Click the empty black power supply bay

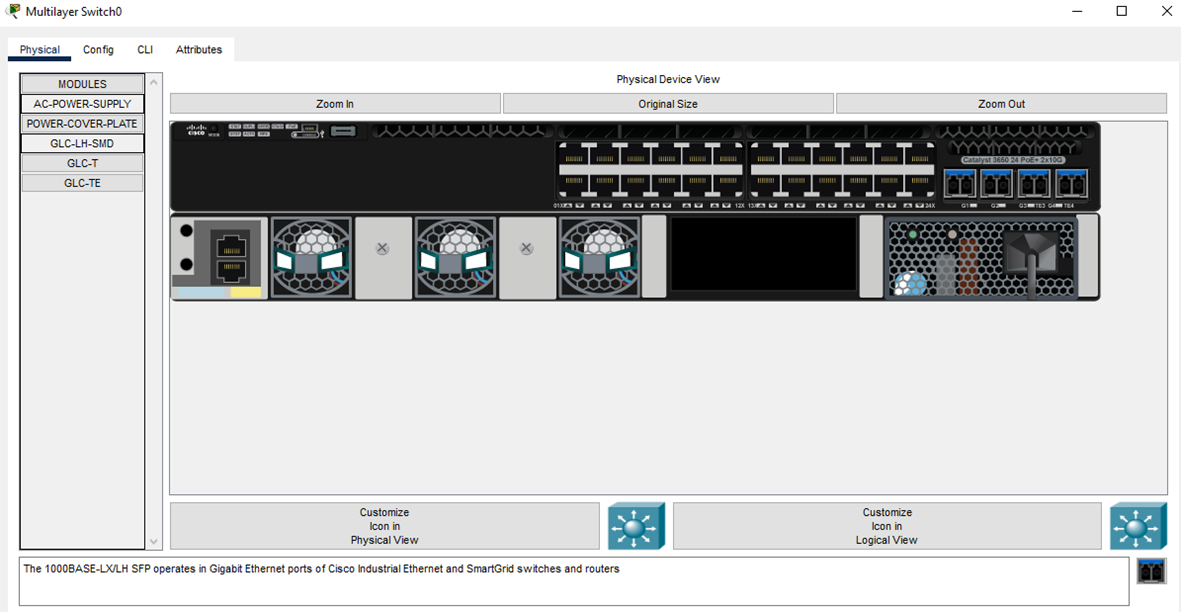point(763,255)
